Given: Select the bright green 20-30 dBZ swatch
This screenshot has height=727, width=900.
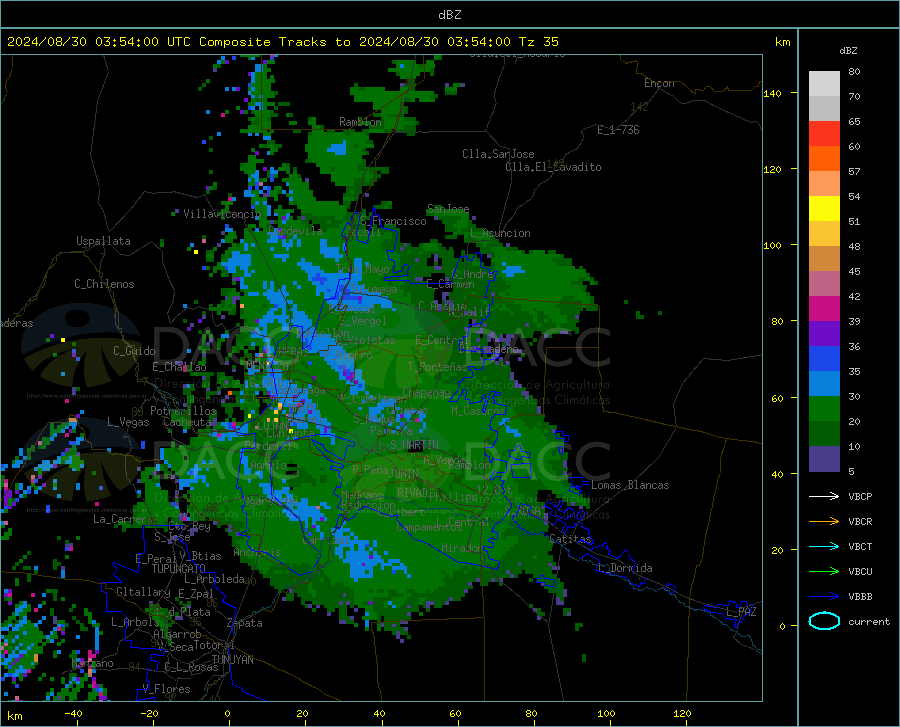Looking at the screenshot, I should pos(824,409).
